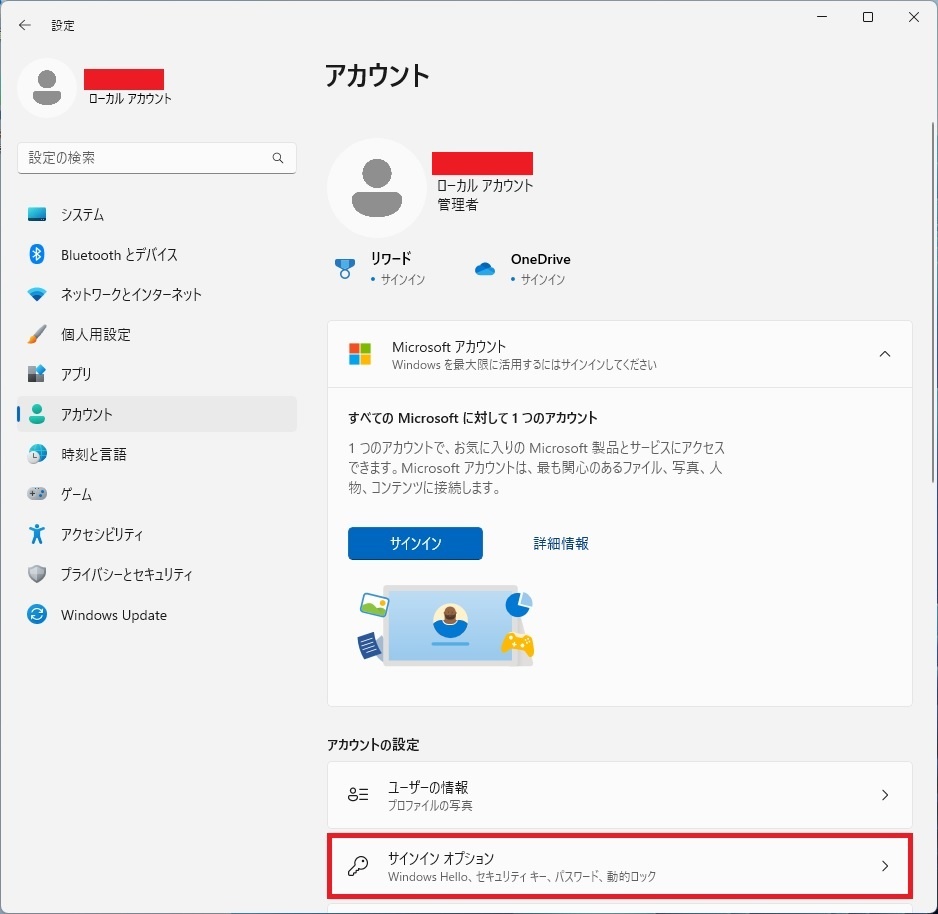Click the back arrow icon
Image resolution: width=938 pixels, height=914 pixels.
pyautogui.click(x=25, y=25)
